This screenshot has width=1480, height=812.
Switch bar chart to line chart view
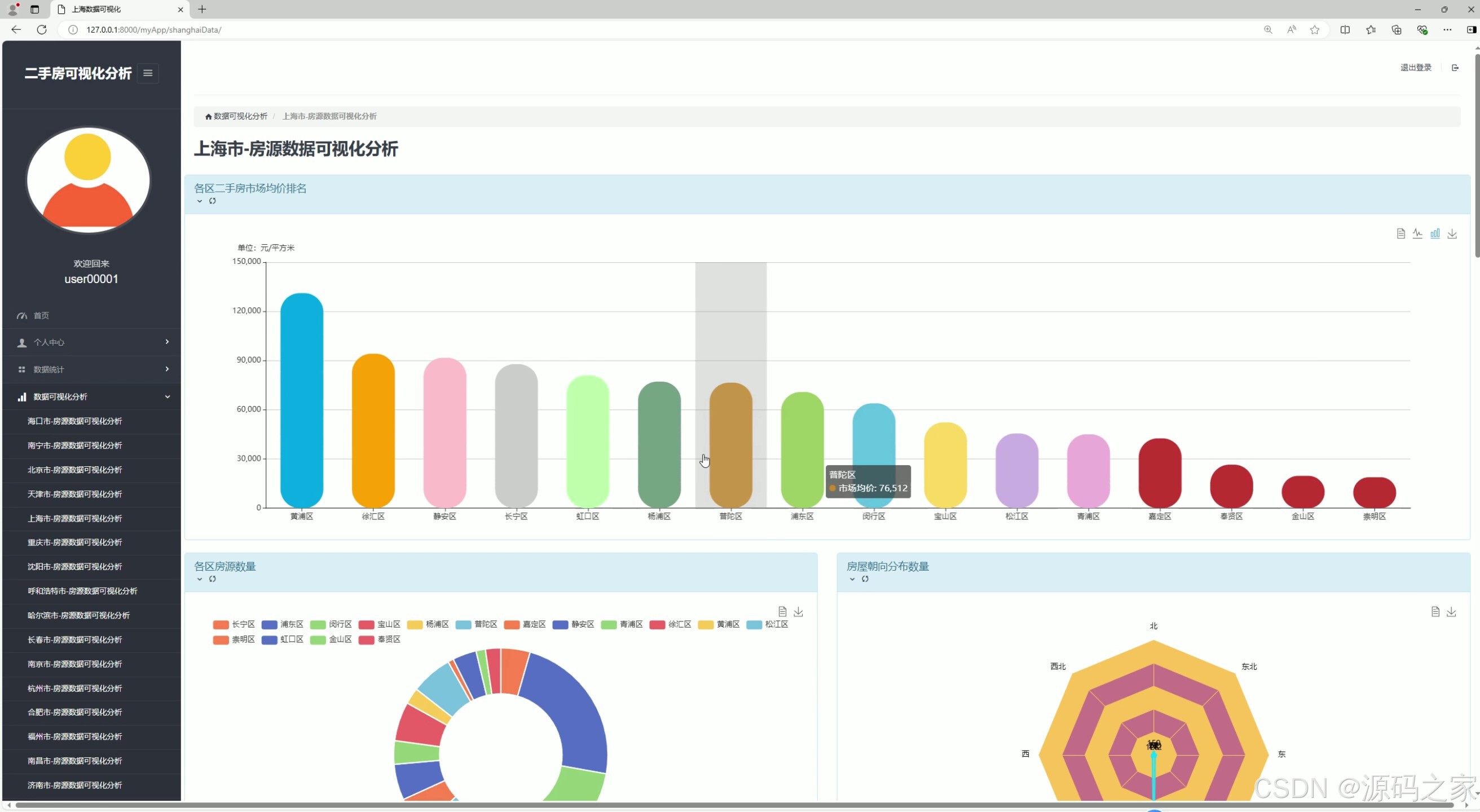point(1417,233)
